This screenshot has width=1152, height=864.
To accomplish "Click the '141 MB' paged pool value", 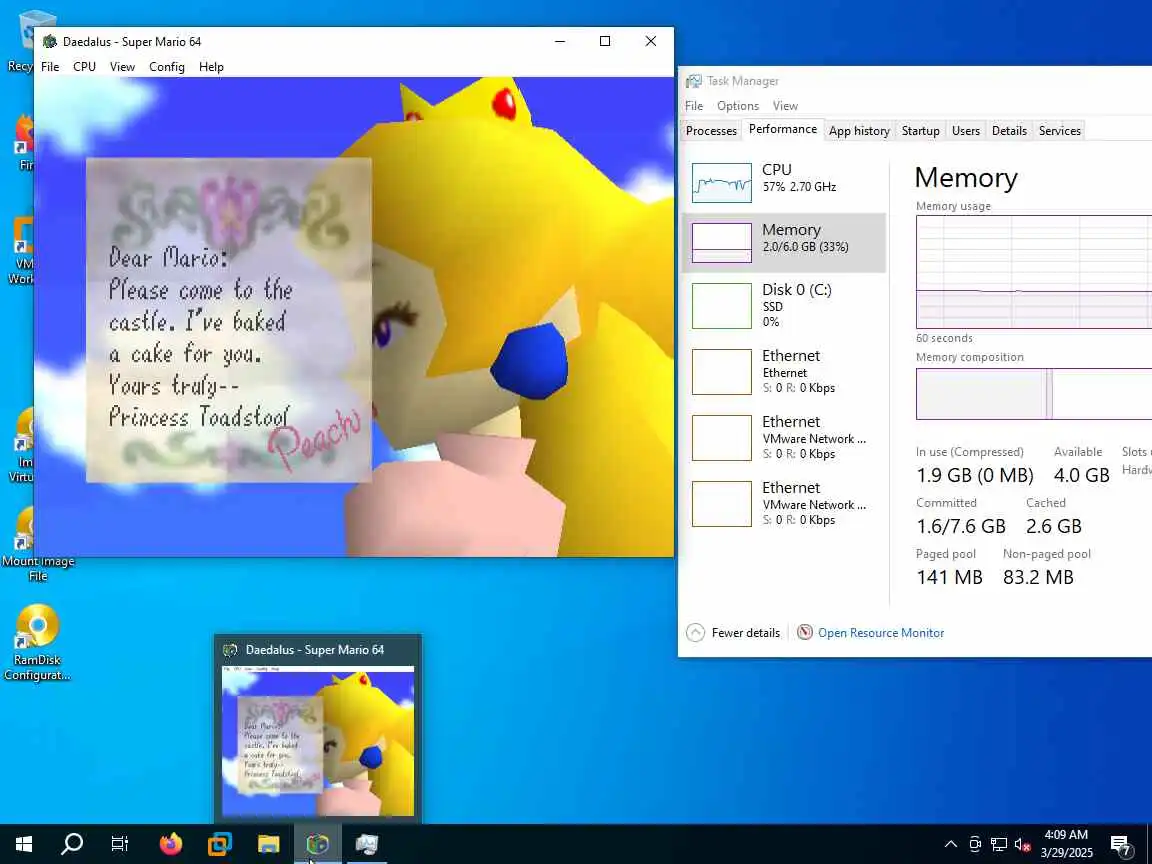I will 949,577.
